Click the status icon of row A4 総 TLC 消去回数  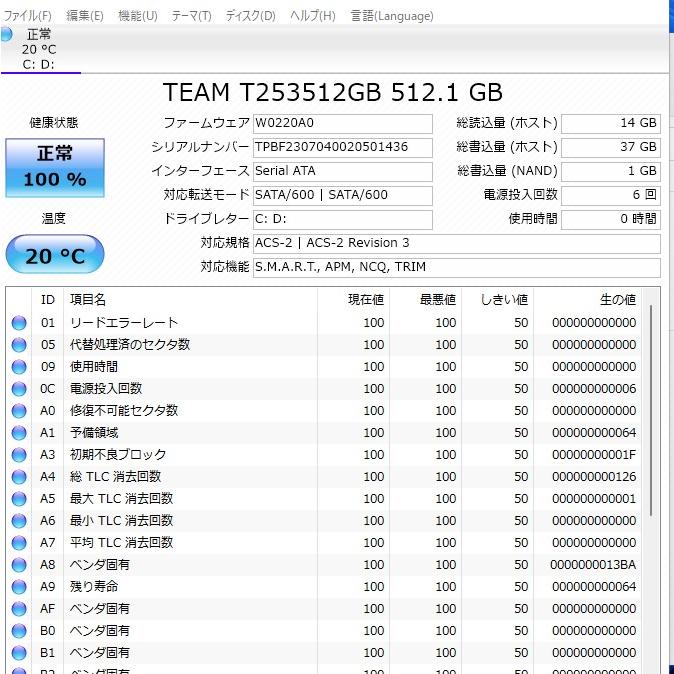point(19,477)
